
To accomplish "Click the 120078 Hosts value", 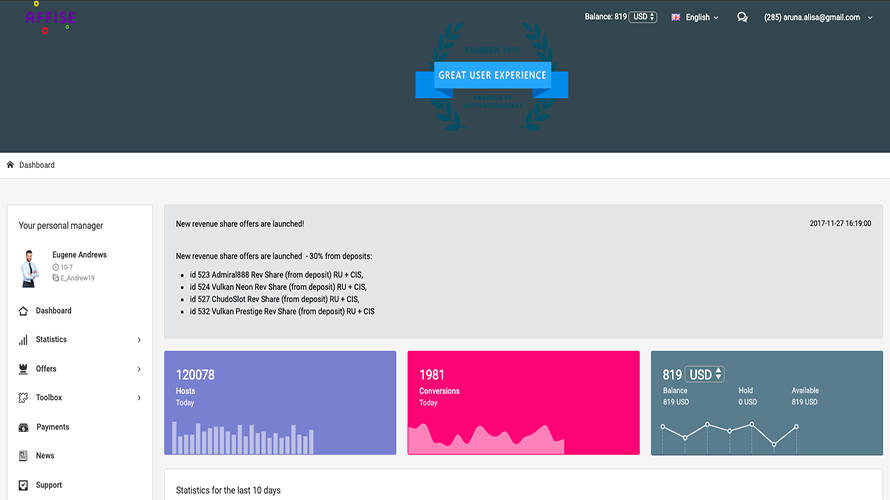I will (x=195, y=375).
